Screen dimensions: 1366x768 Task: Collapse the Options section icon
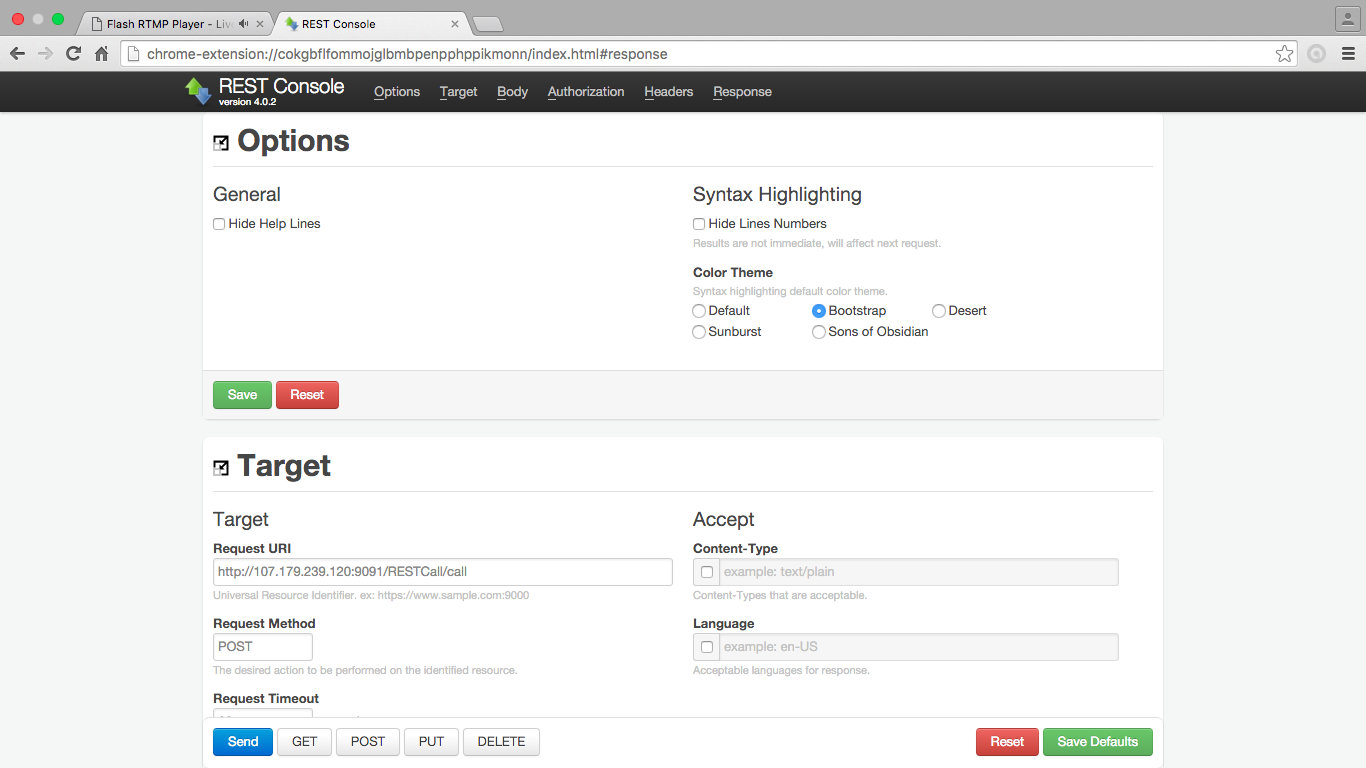(x=221, y=143)
